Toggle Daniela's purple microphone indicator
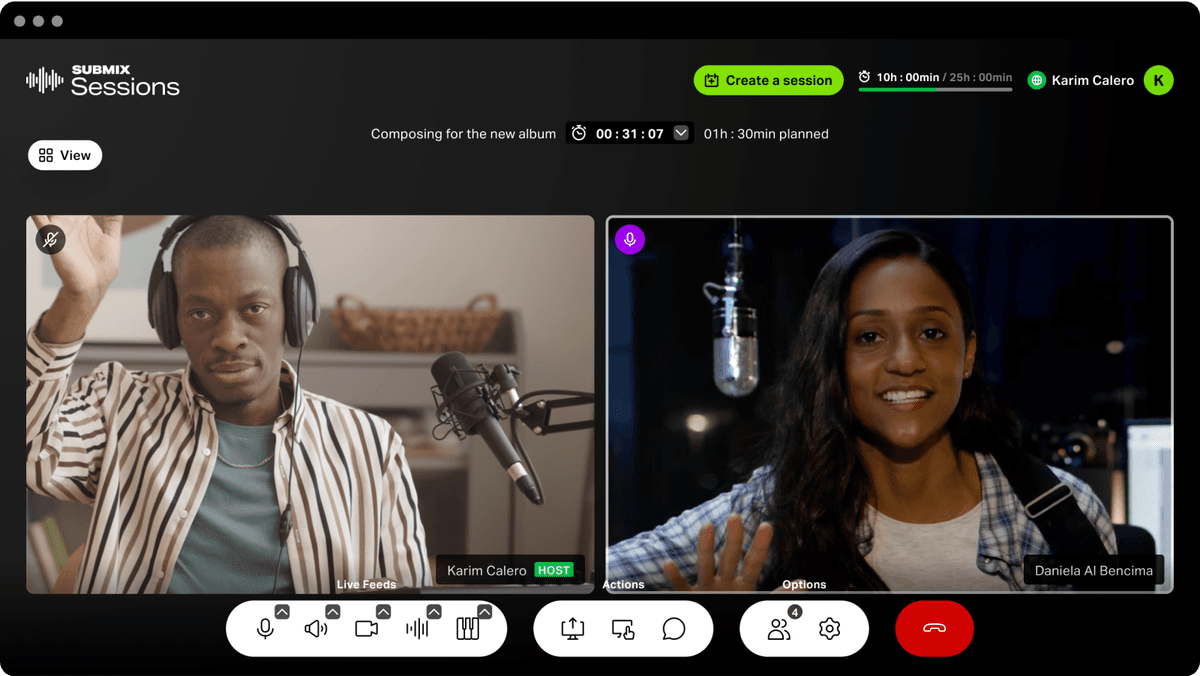Screen dimensions: 1200x676 tap(630, 239)
